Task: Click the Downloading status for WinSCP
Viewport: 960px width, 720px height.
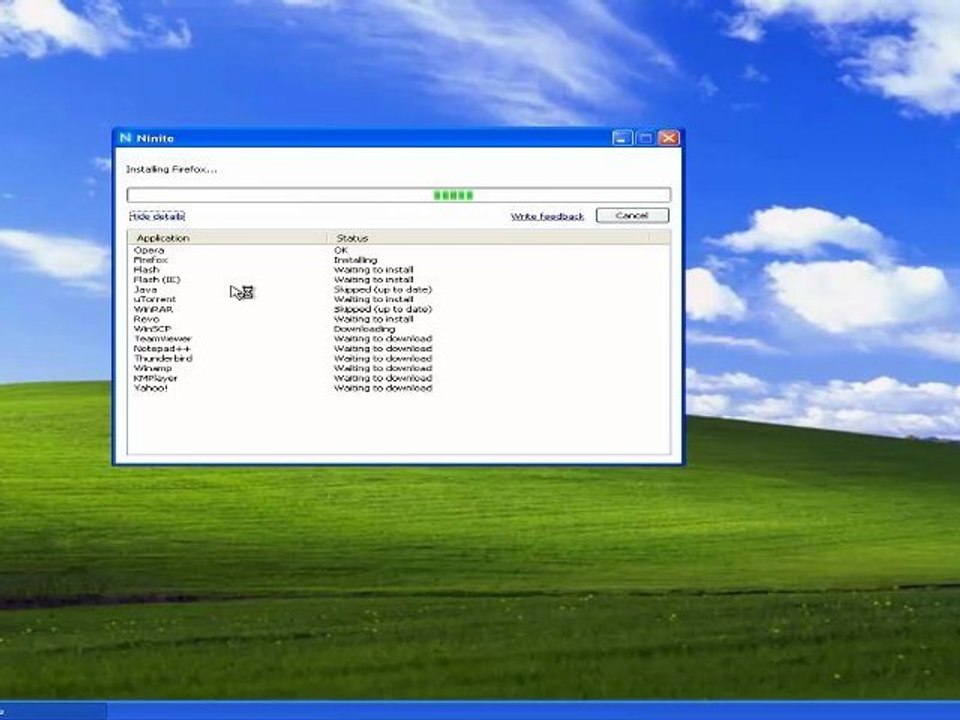Action: [364, 329]
